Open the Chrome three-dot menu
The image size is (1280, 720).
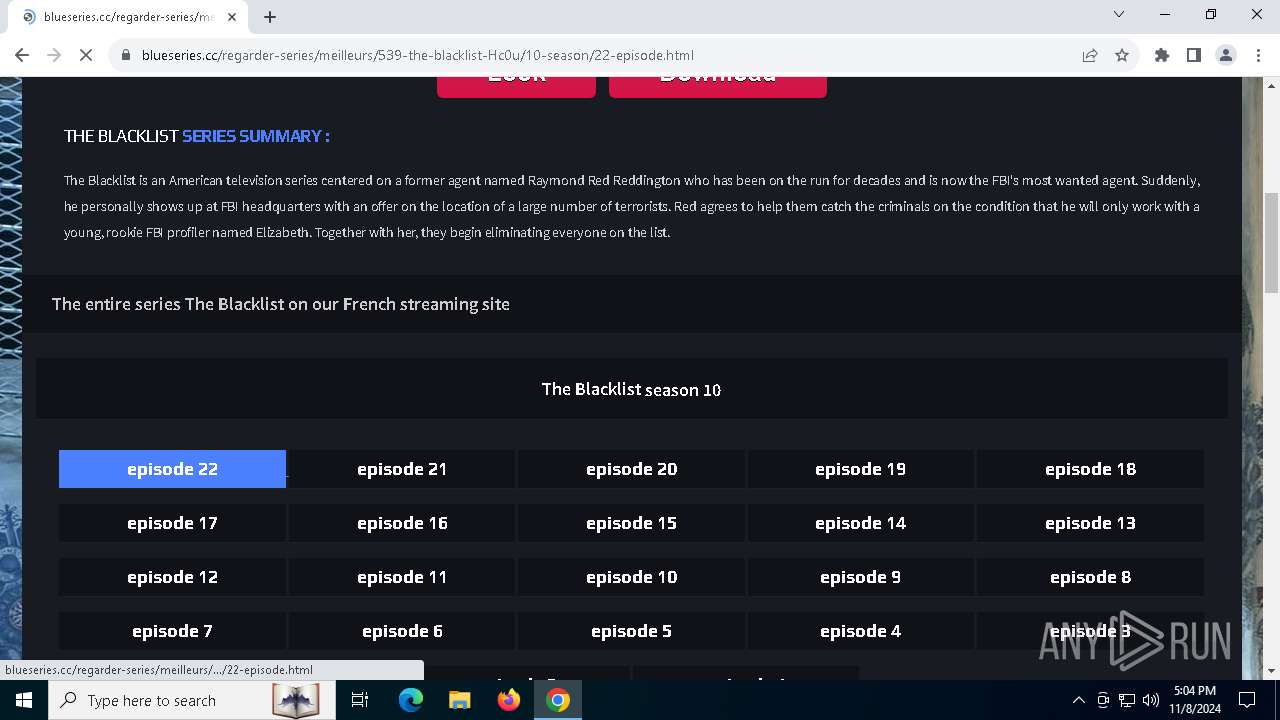pos(1258,55)
